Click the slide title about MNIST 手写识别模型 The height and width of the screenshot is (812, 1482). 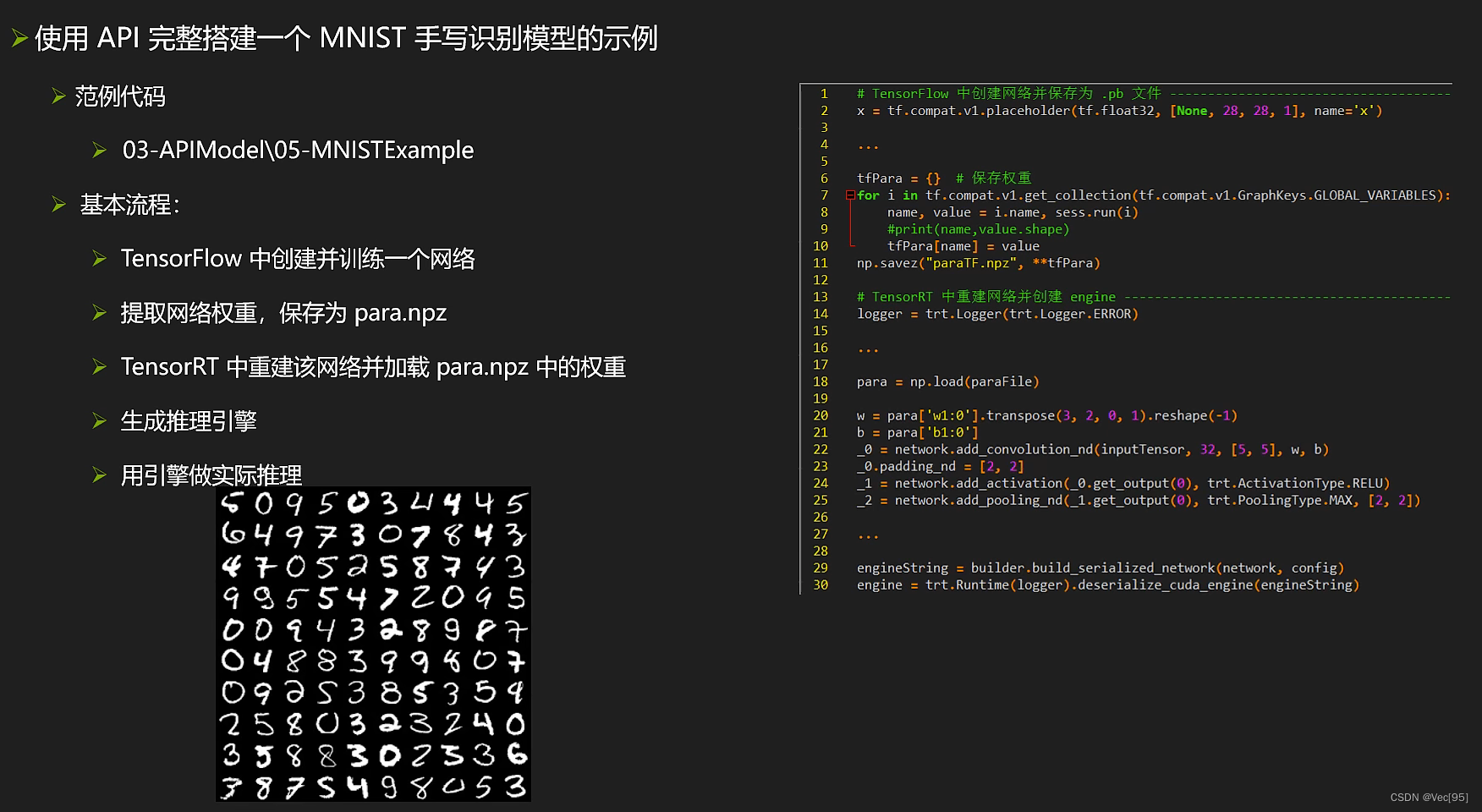(346, 38)
